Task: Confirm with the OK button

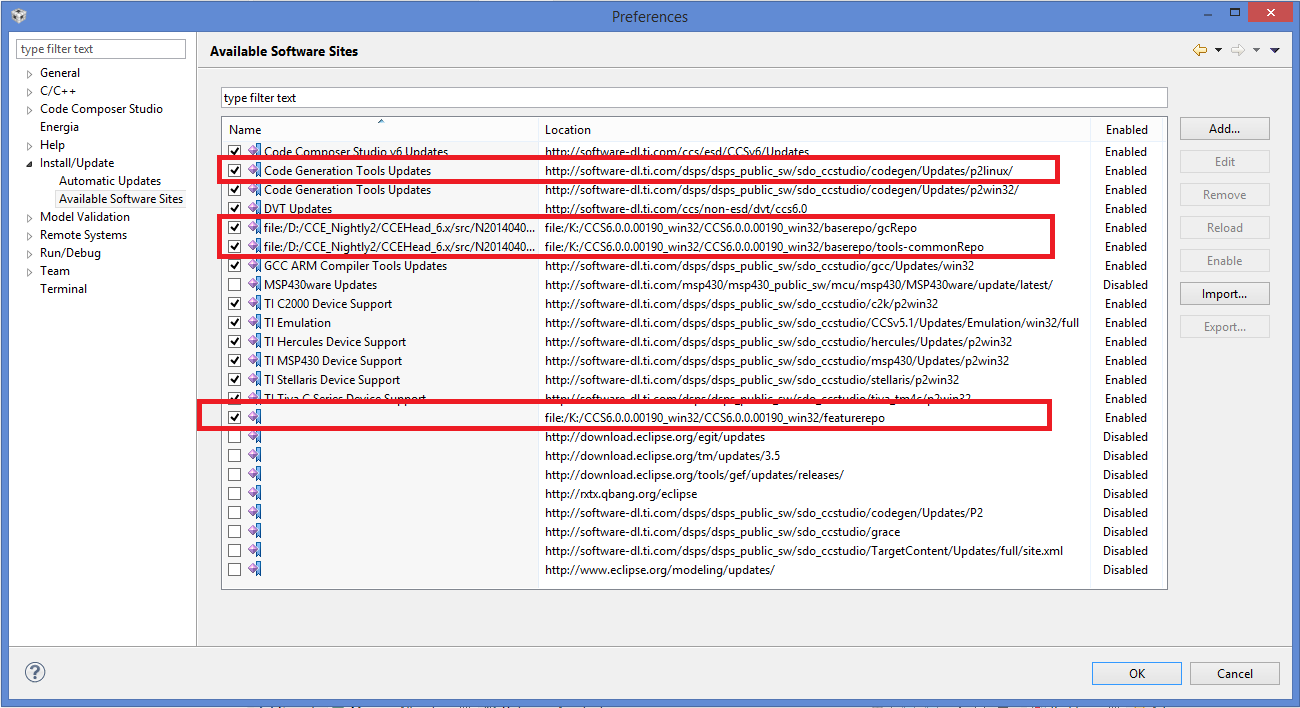Action: pyautogui.click(x=1137, y=673)
